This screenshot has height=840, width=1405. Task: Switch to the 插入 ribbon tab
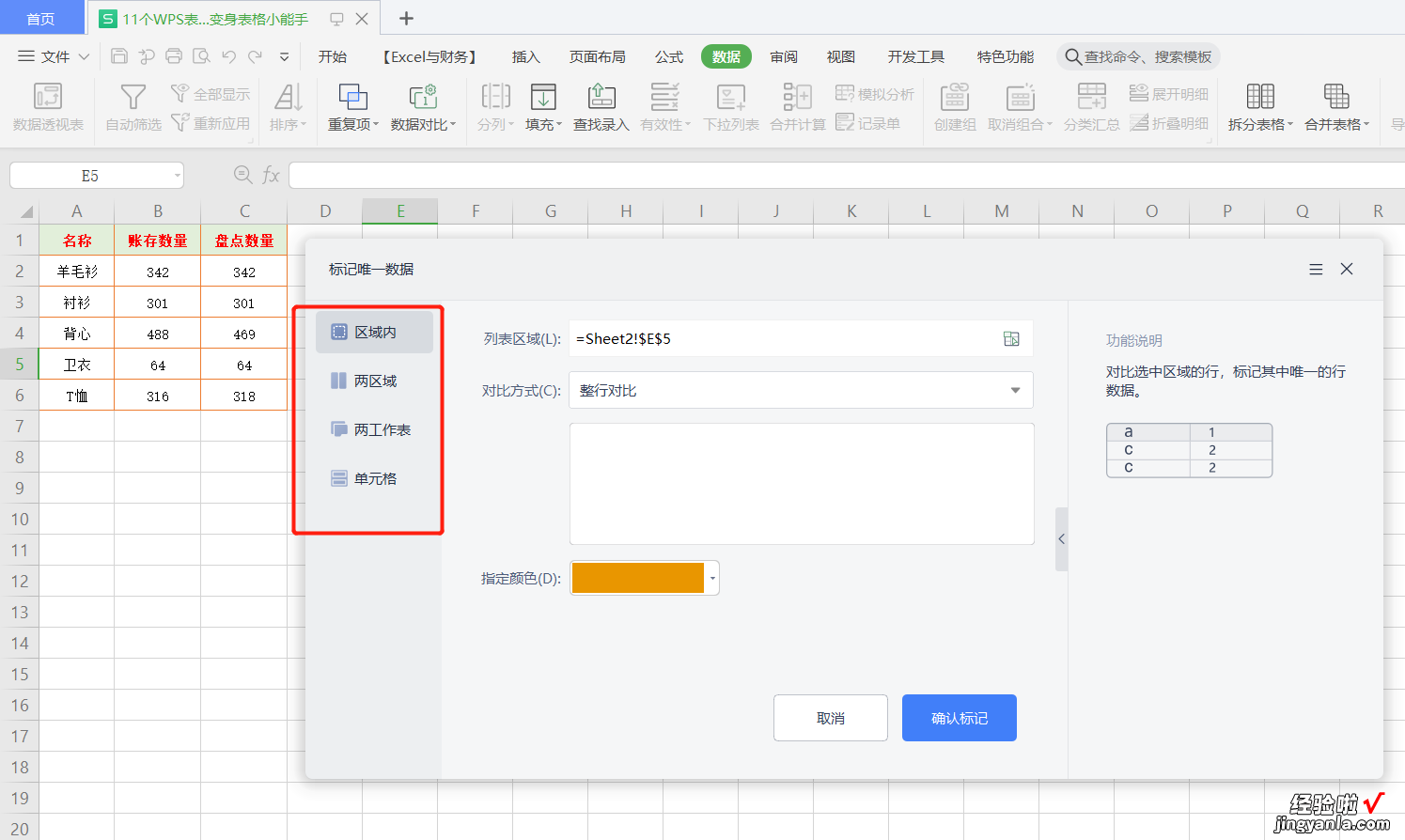pos(526,56)
